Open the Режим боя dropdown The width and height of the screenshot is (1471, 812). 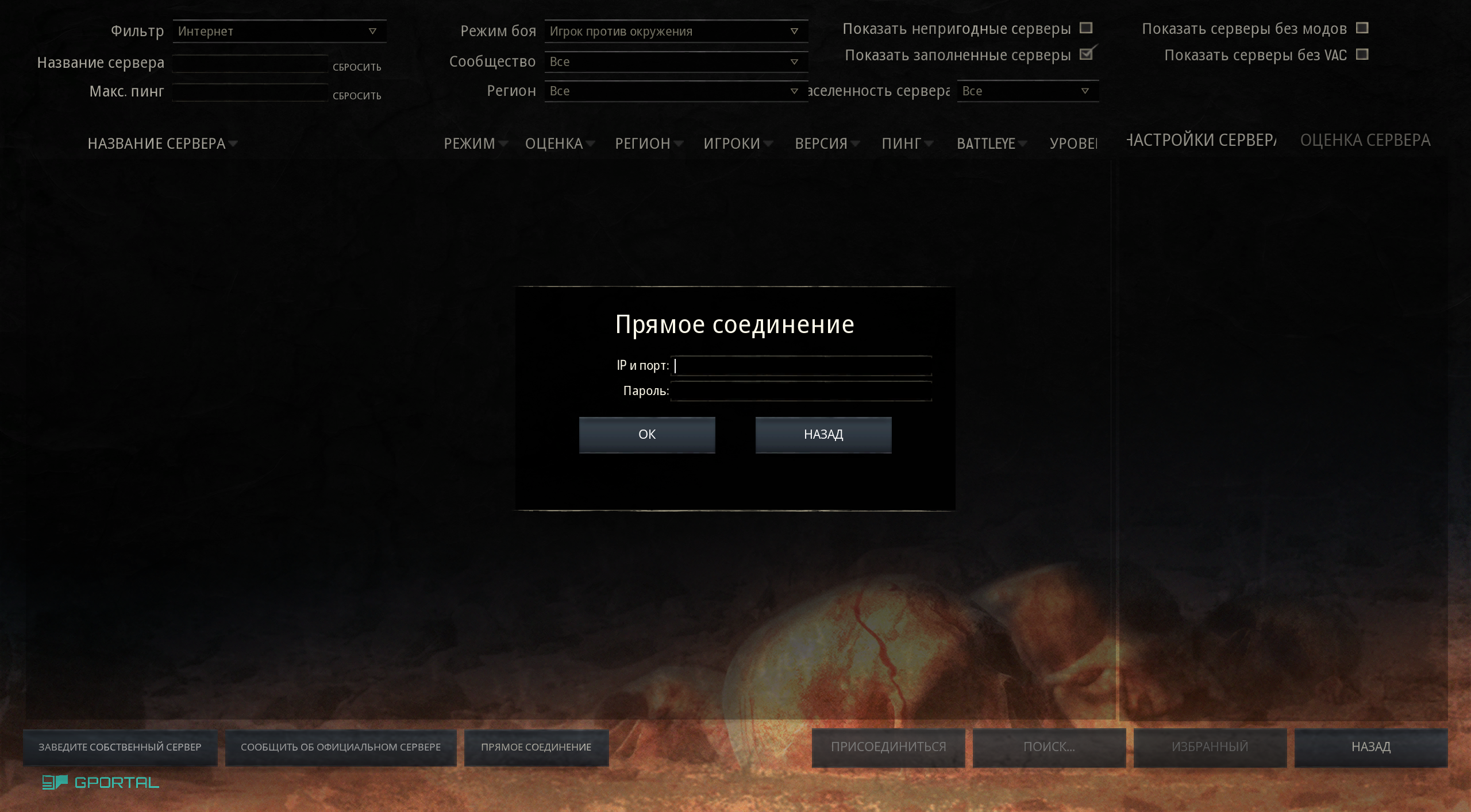click(x=676, y=31)
